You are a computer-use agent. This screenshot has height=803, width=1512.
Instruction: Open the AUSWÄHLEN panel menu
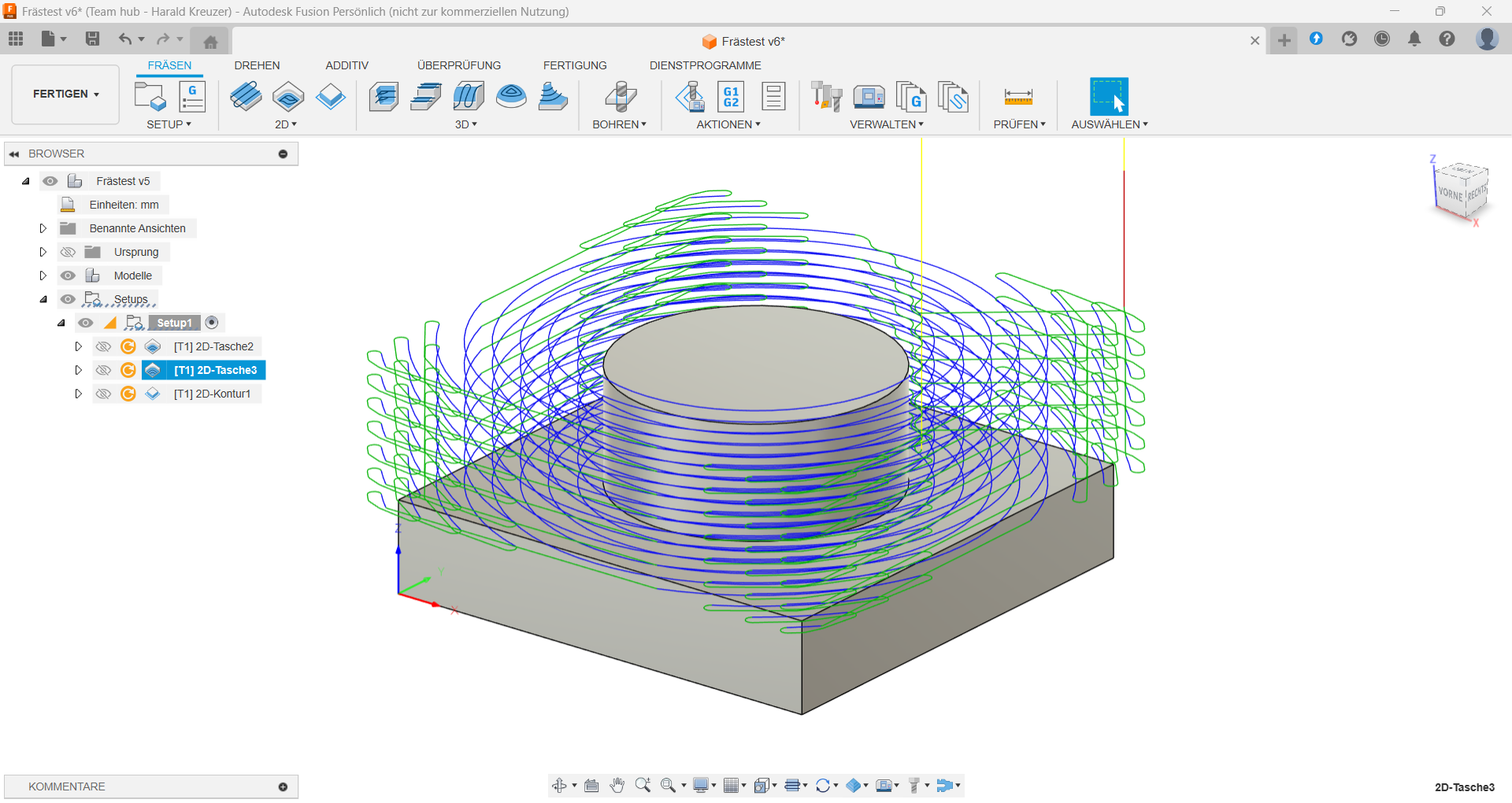(1110, 124)
